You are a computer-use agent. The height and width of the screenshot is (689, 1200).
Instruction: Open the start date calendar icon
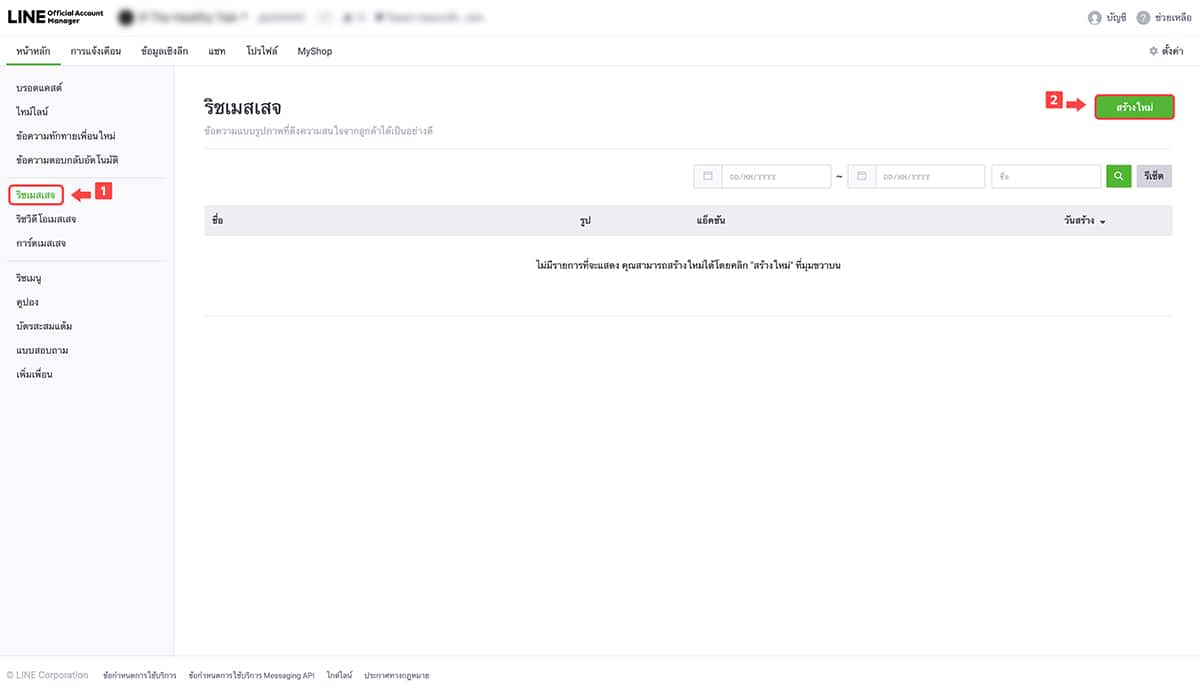click(x=707, y=176)
